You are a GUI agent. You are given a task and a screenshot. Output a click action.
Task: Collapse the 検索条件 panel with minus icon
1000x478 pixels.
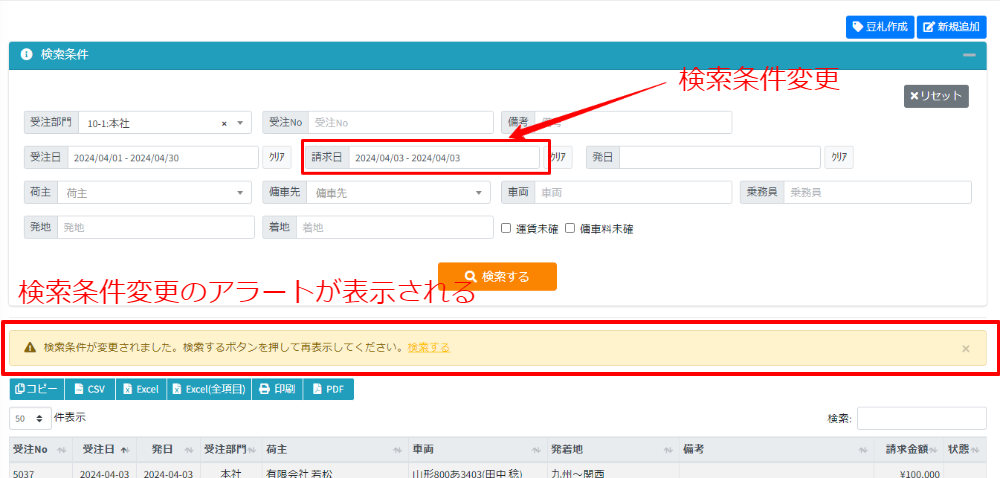click(x=968, y=56)
